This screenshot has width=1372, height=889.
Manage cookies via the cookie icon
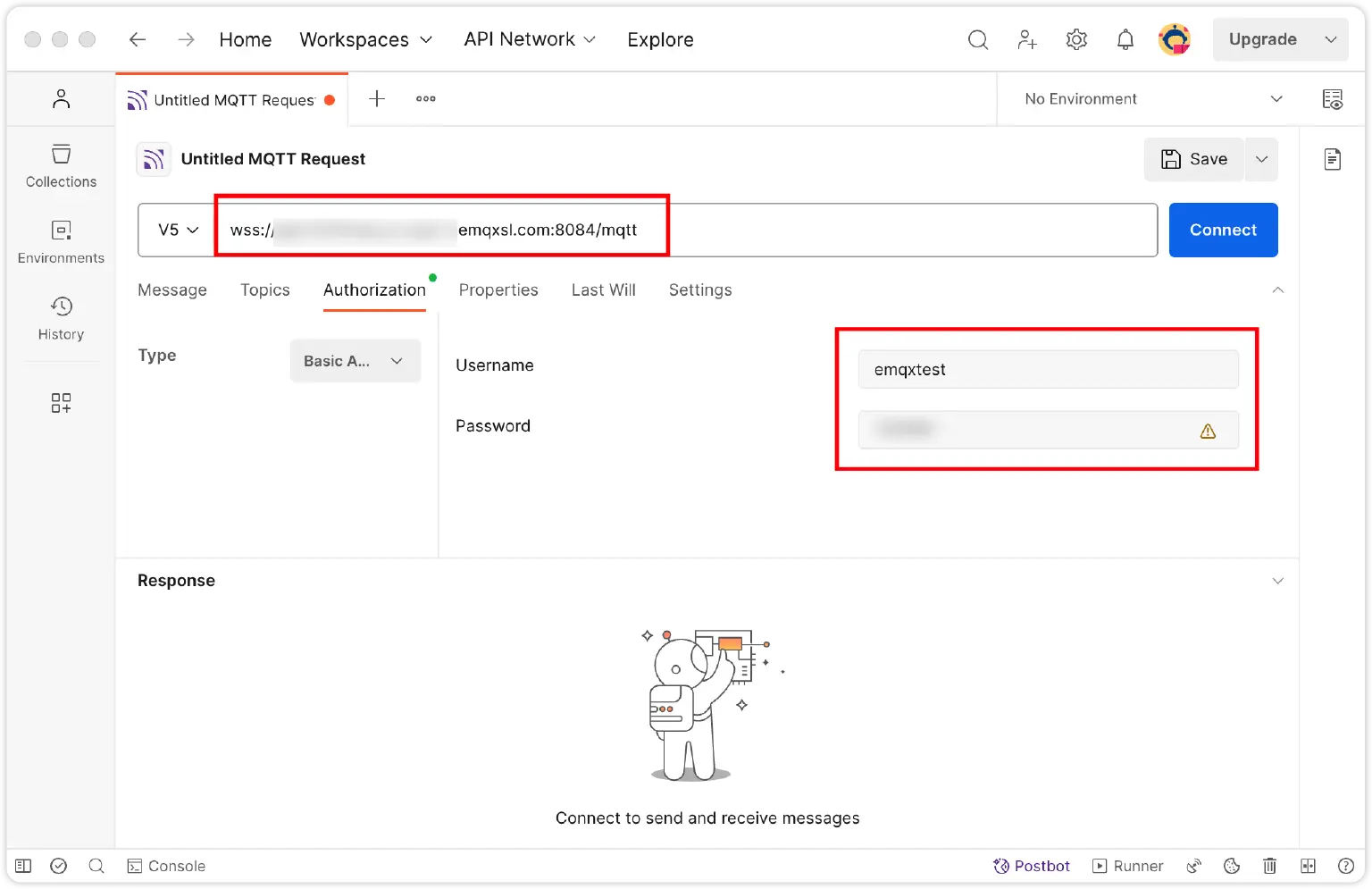coord(1232,866)
